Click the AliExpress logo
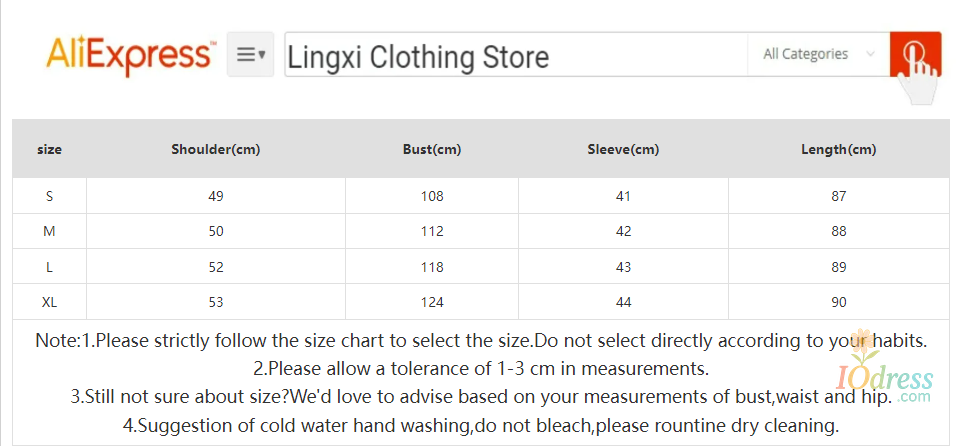 click(x=130, y=54)
